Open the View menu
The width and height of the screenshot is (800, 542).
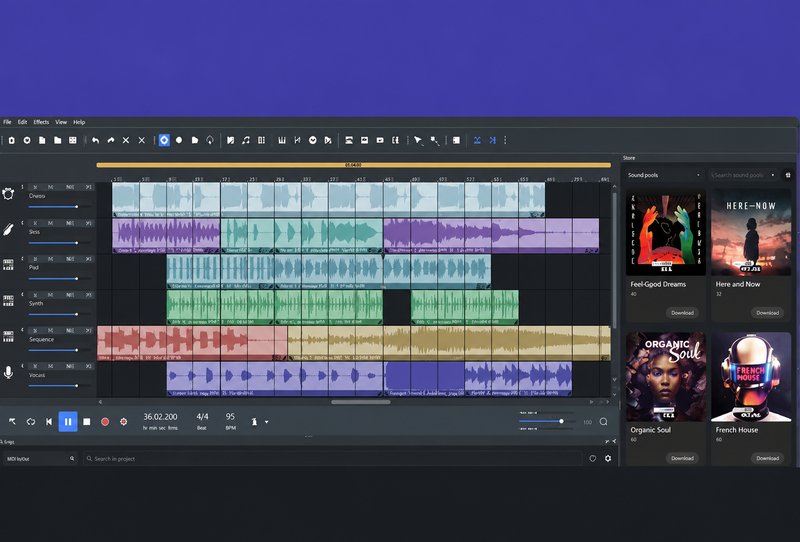(61, 122)
